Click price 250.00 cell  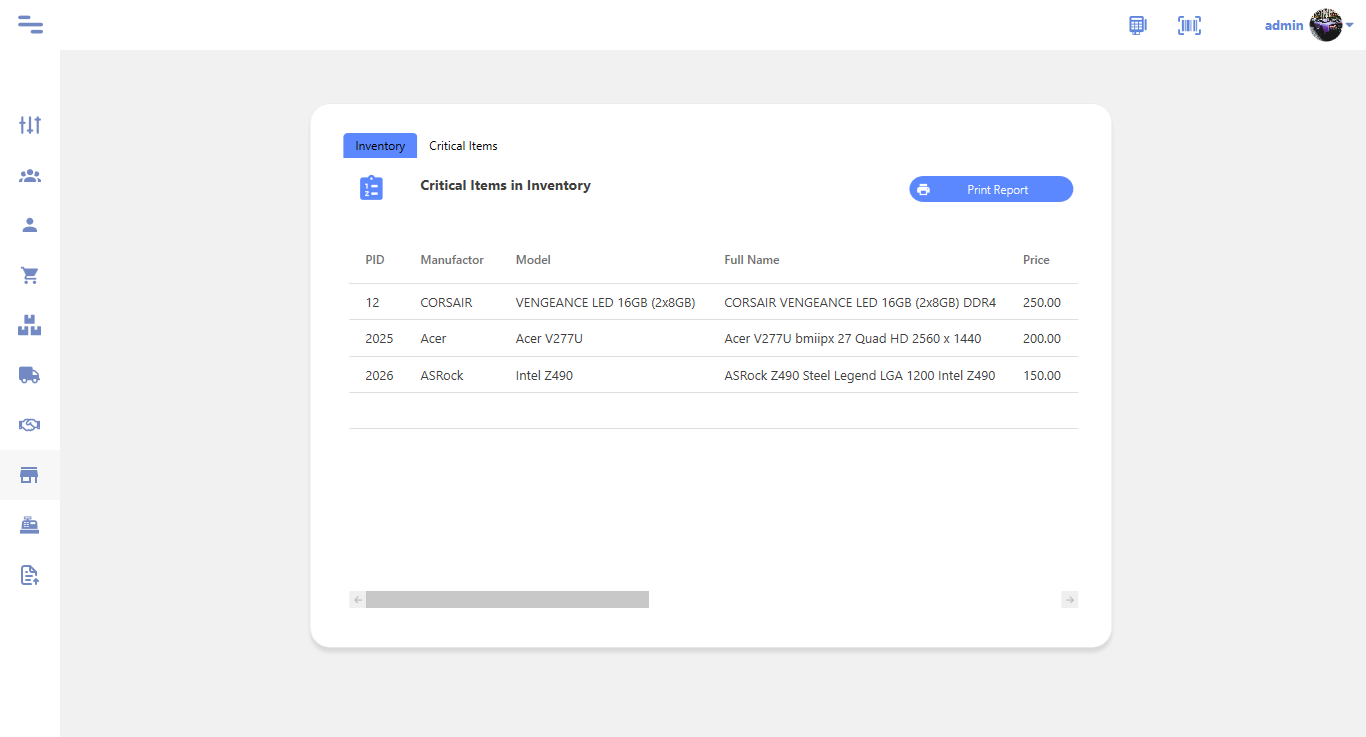tap(1042, 302)
